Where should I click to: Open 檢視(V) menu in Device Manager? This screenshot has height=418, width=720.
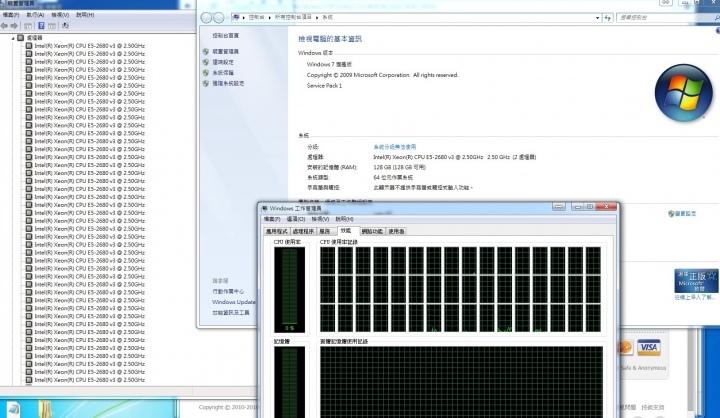coord(60,15)
